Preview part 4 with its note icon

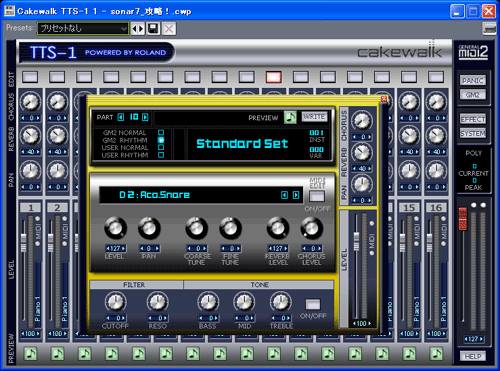[x=112, y=354]
